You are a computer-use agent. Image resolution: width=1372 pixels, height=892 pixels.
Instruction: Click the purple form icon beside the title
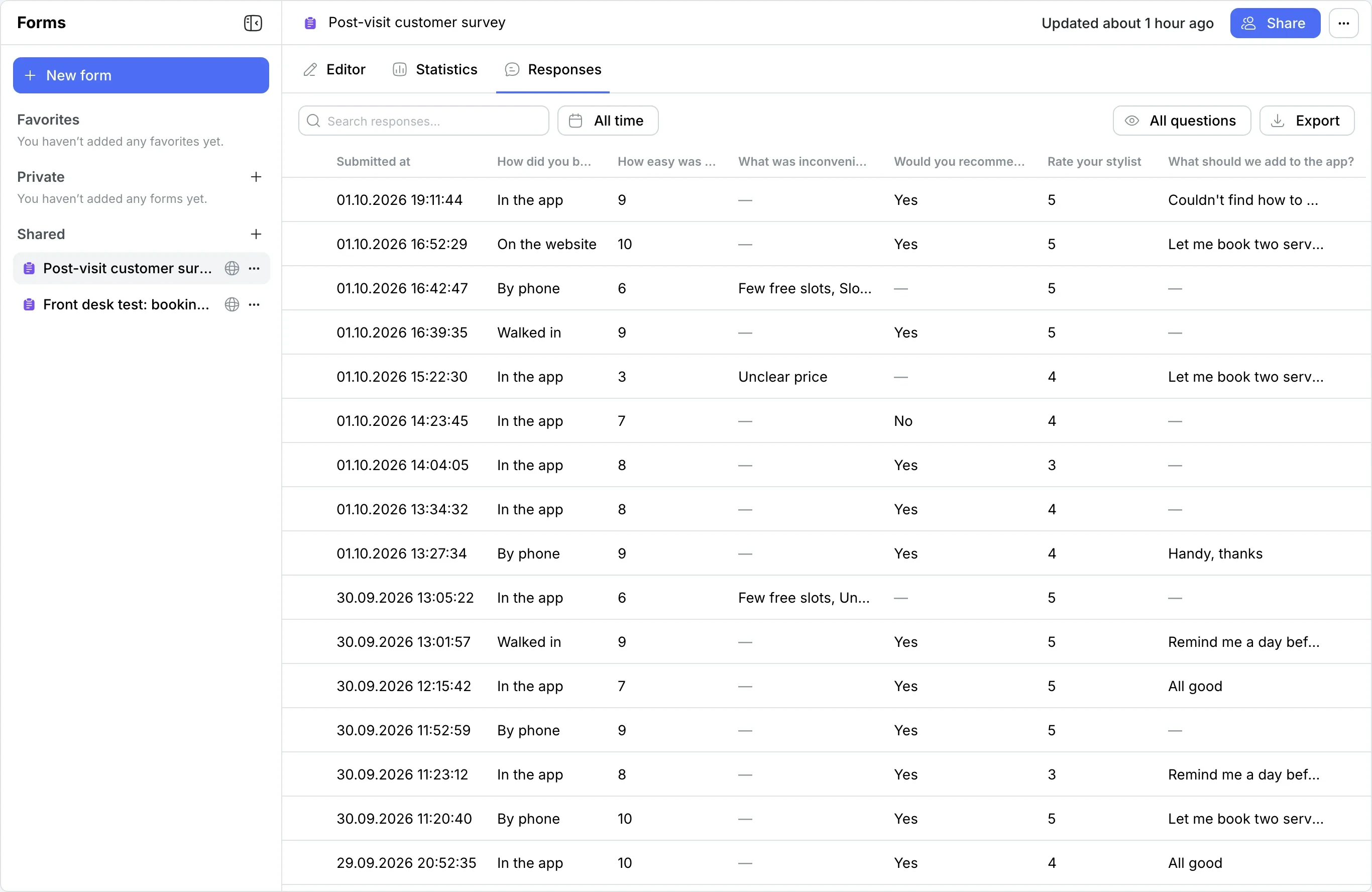(x=310, y=23)
